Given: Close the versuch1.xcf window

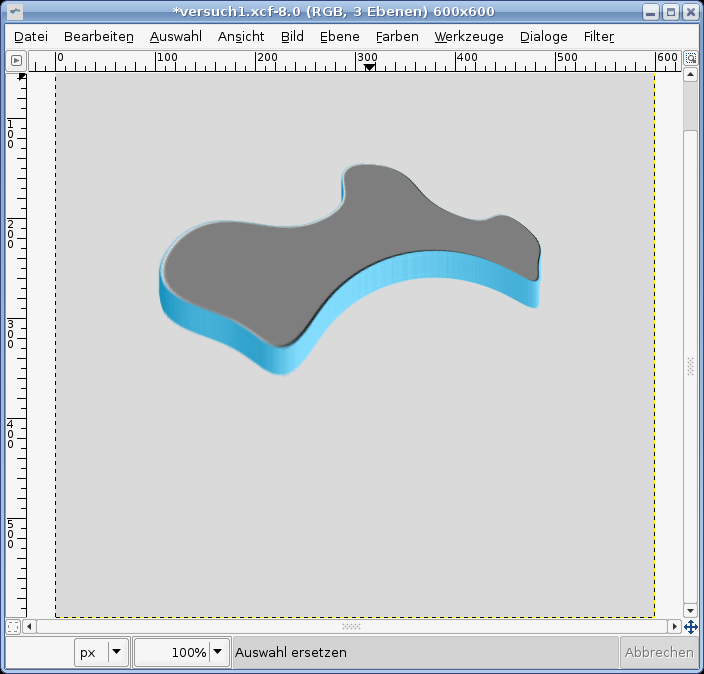Looking at the screenshot, I should point(691,12).
